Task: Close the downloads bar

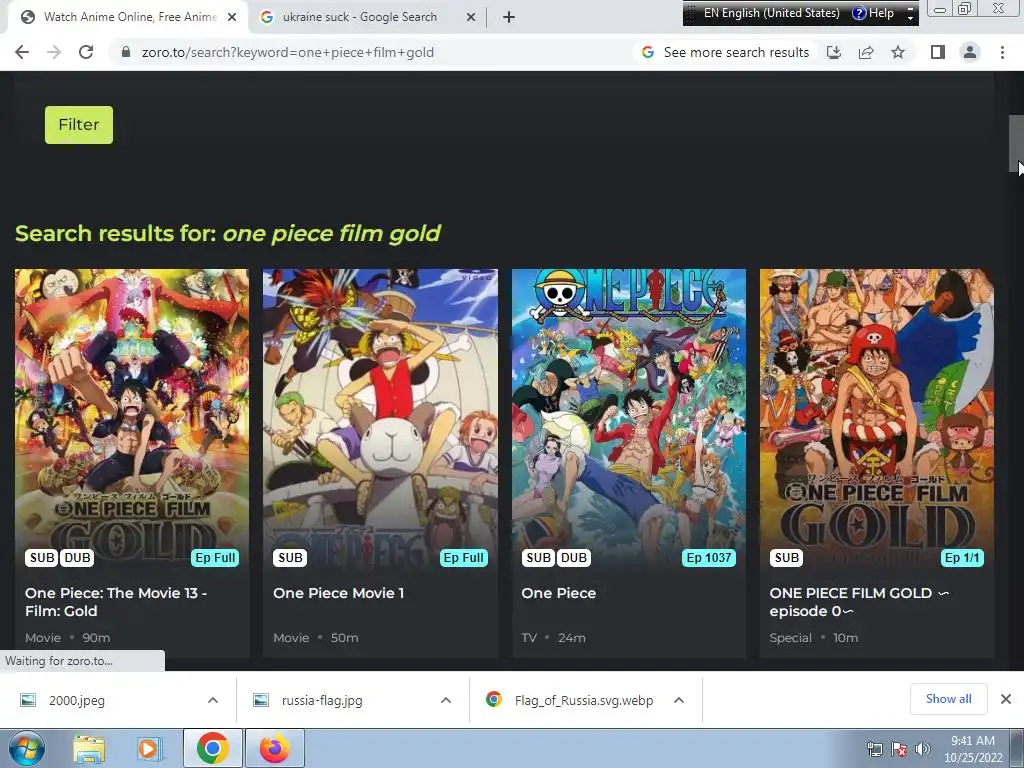Action: click(1006, 699)
